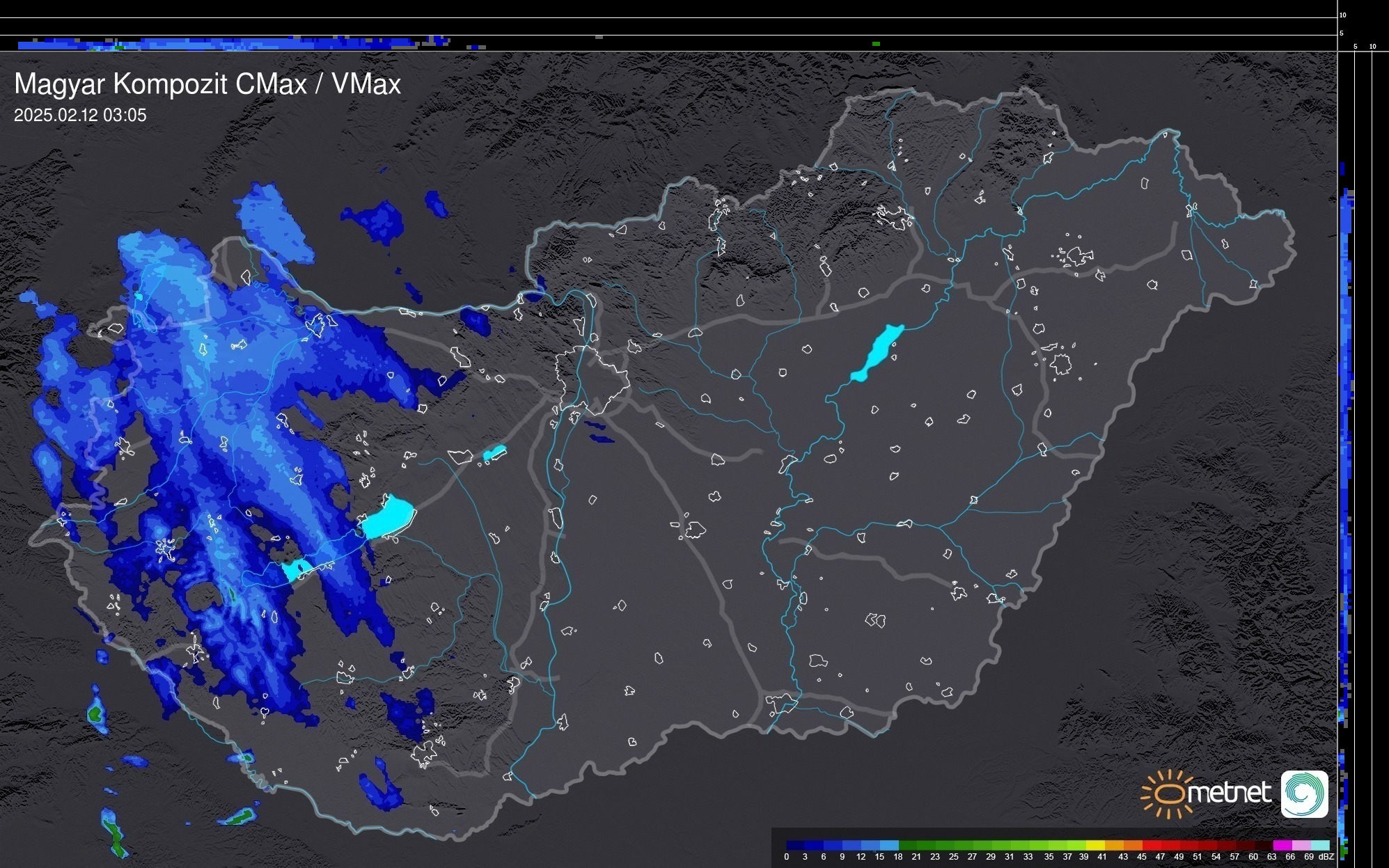Click the dBZ unit label
The height and width of the screenshot is (868, 1389).
pyautogui.click(x=1326, y=857)
